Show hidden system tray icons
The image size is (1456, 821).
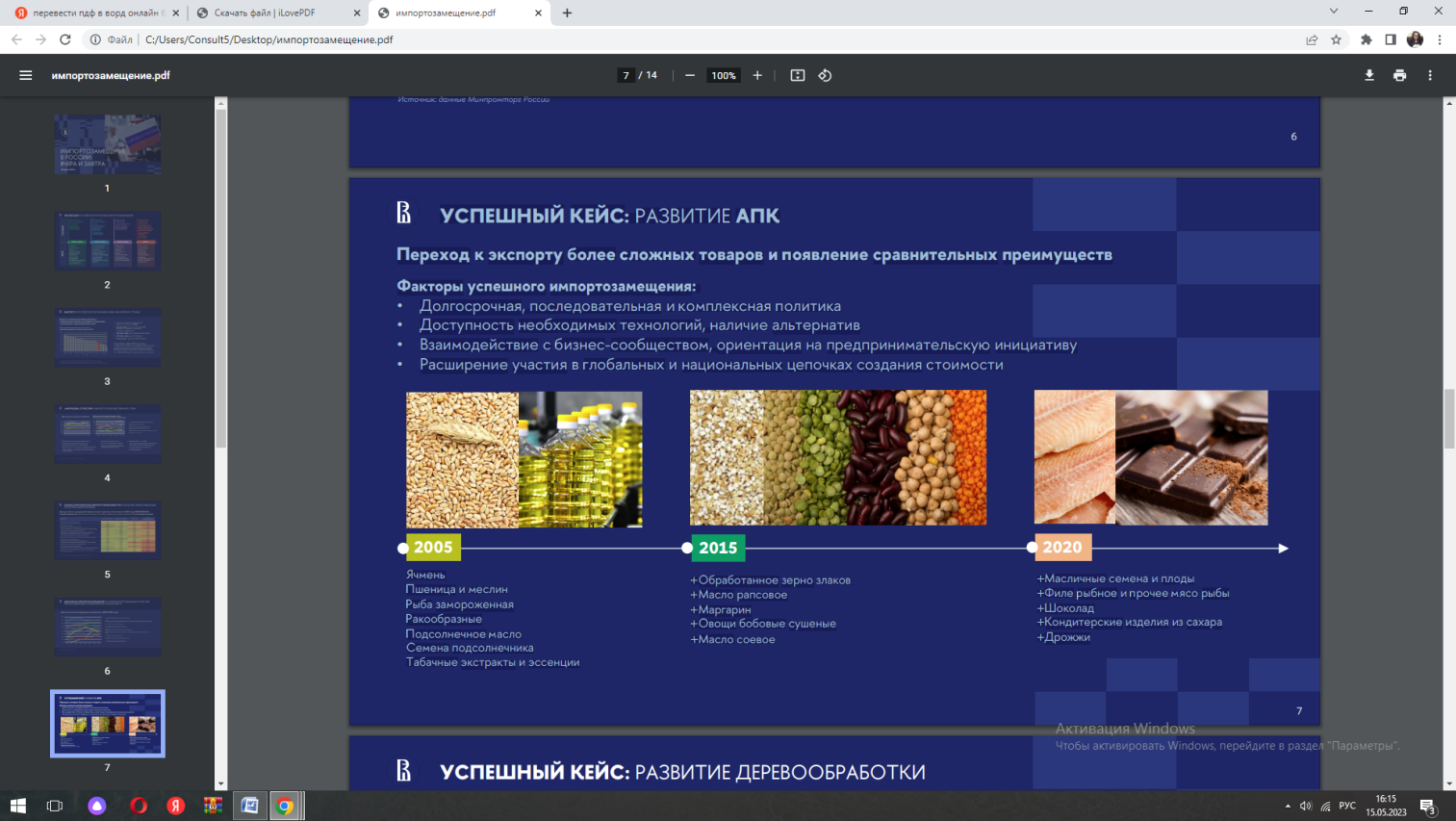(x=1288, y=806)
